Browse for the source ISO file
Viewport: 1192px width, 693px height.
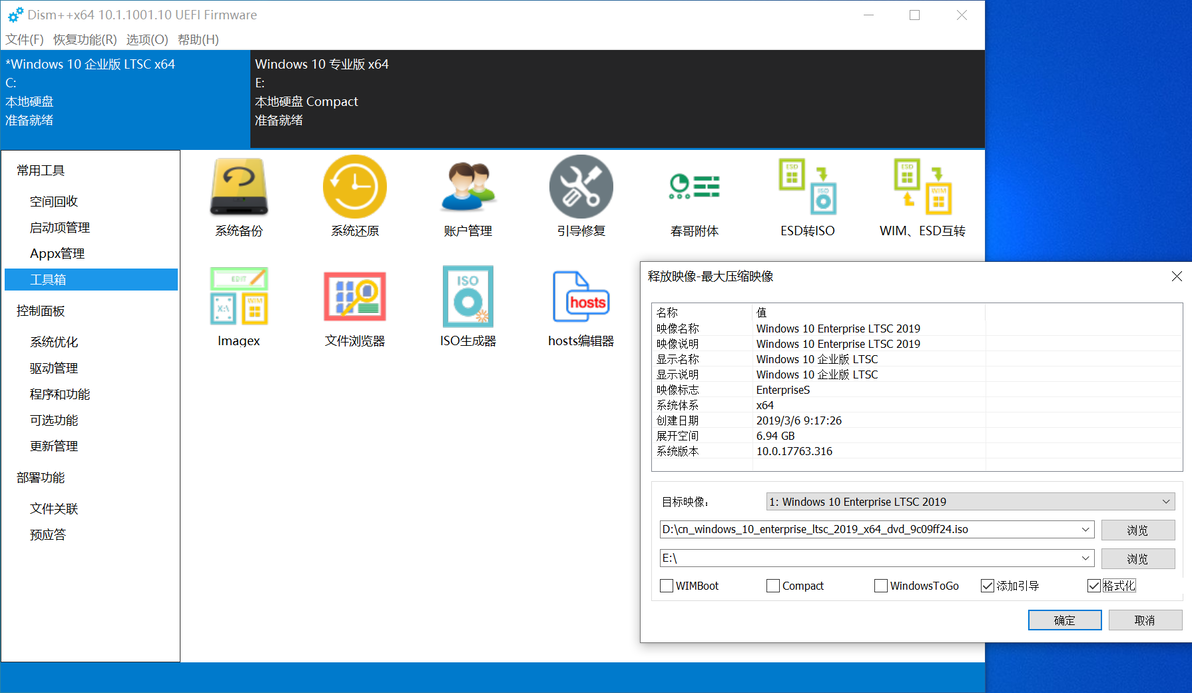click(1138, 530)
